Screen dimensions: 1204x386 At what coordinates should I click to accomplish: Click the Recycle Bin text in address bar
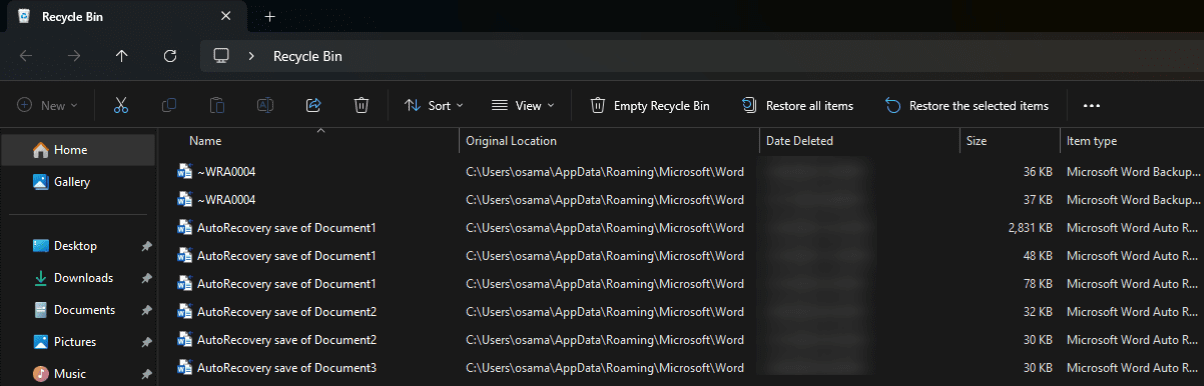point(307,56)
